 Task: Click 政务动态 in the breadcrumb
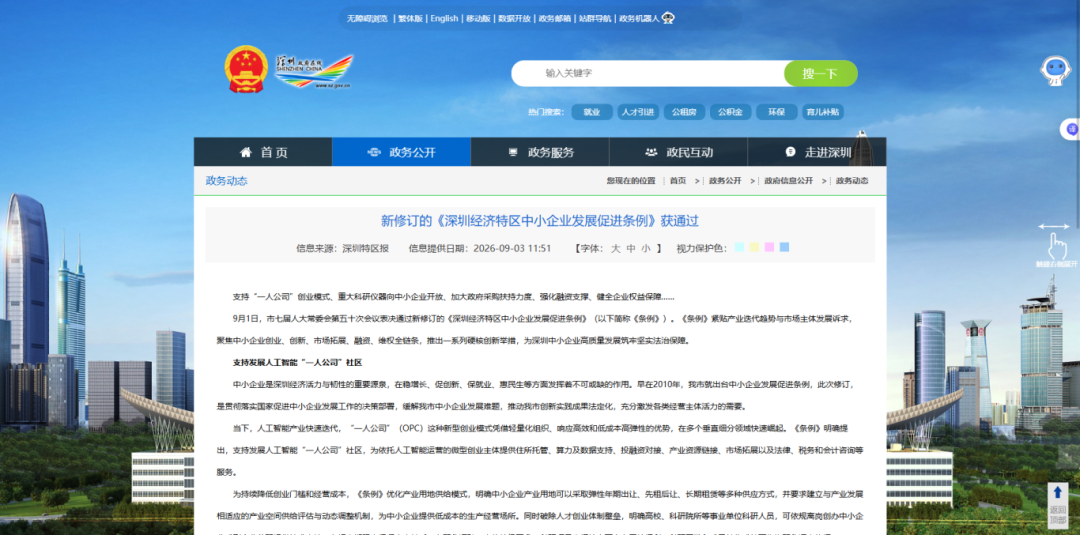pos(852,181)
